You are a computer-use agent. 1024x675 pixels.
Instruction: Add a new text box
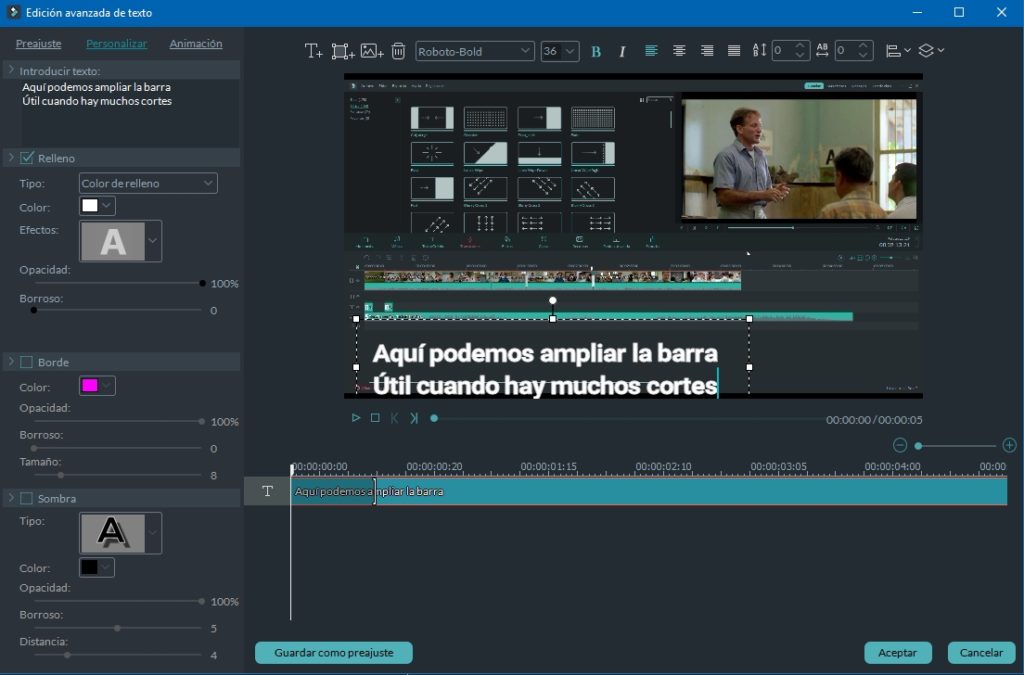coord(313,51)
